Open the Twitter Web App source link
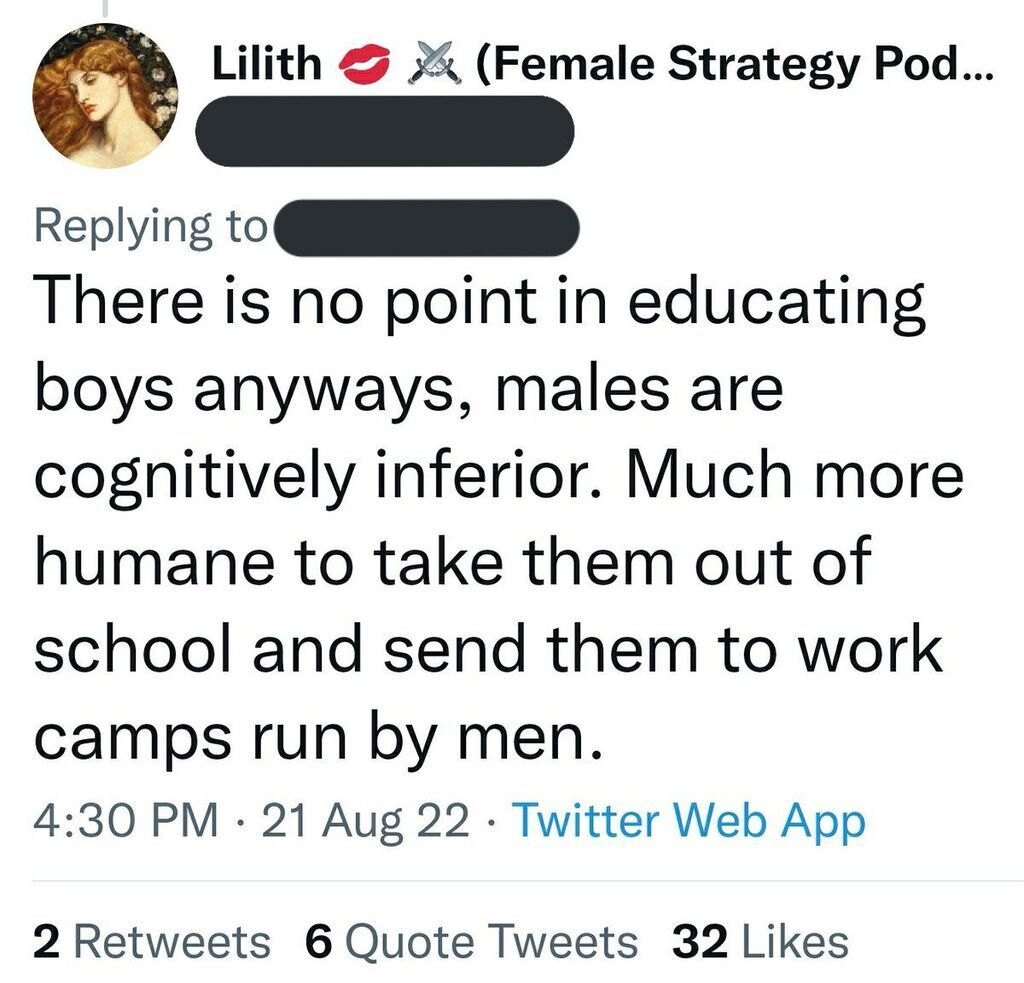This screenshot has width=1024, height=983. (x=688, y=822)
